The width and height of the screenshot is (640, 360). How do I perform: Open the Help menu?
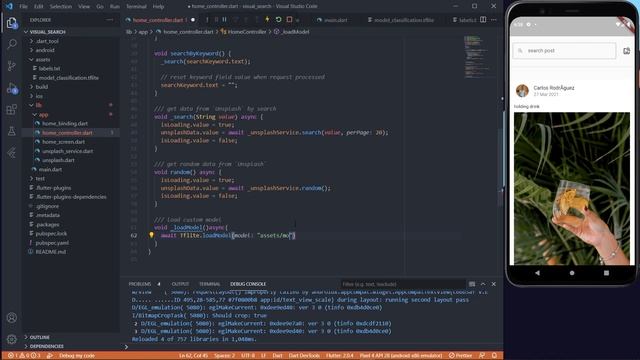coord(158,7)
